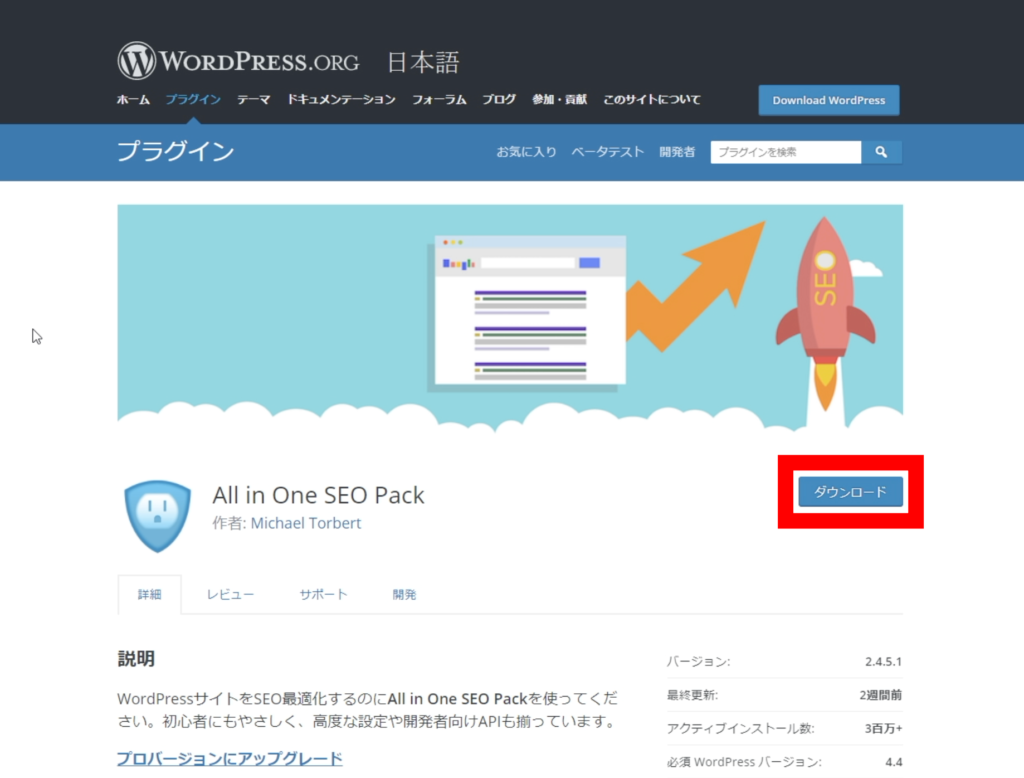Image resolution: width=1024 pixels, height=778 pixels.
Task: Click the 最終更新: label
Action: click(692, 695)
